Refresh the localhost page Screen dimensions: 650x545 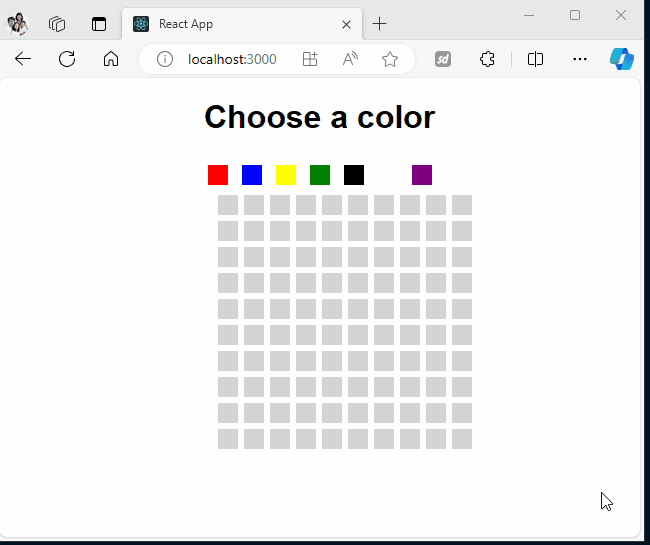coord(67,59)
